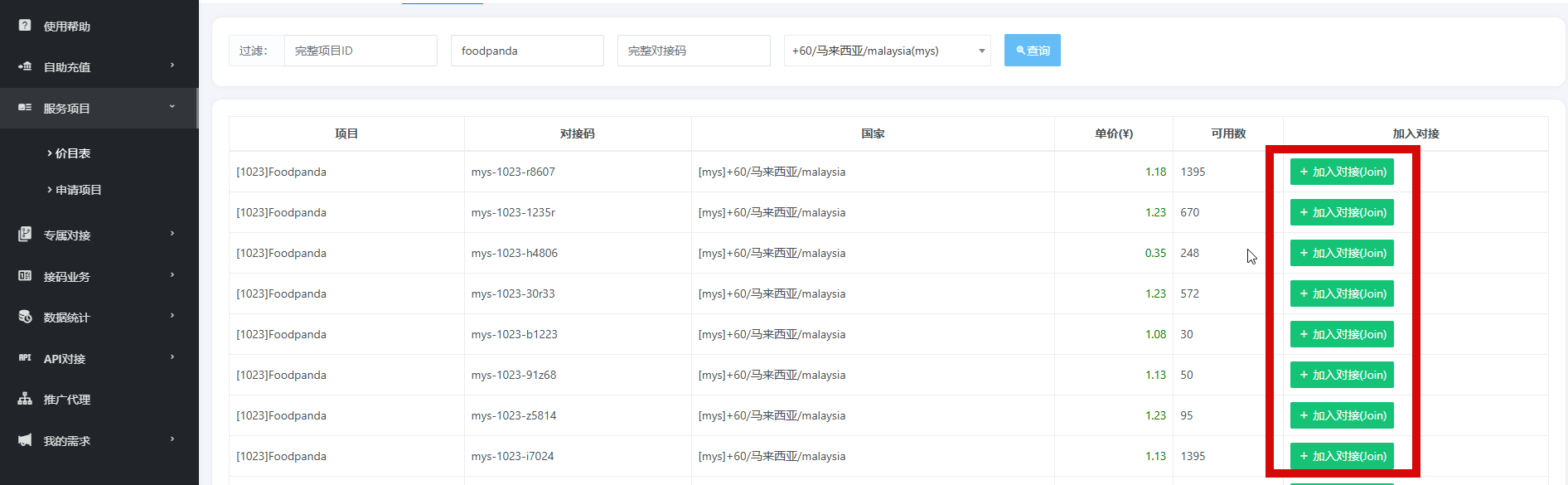Click the 过滤: filter label
The width and height of the screenshot is (1568, 485).
pos(254,51)
